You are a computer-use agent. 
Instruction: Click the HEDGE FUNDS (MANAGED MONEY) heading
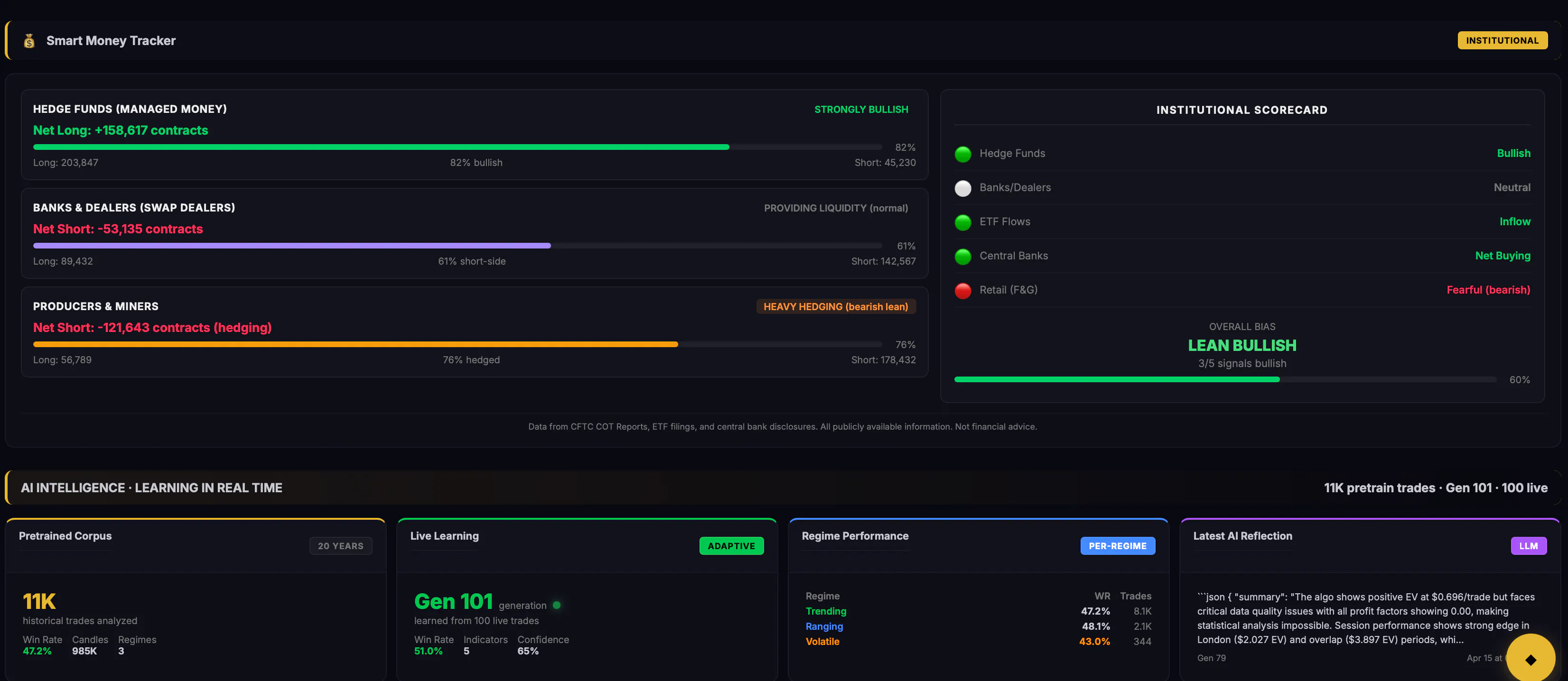pyautogui.click(x=130, y=109)
